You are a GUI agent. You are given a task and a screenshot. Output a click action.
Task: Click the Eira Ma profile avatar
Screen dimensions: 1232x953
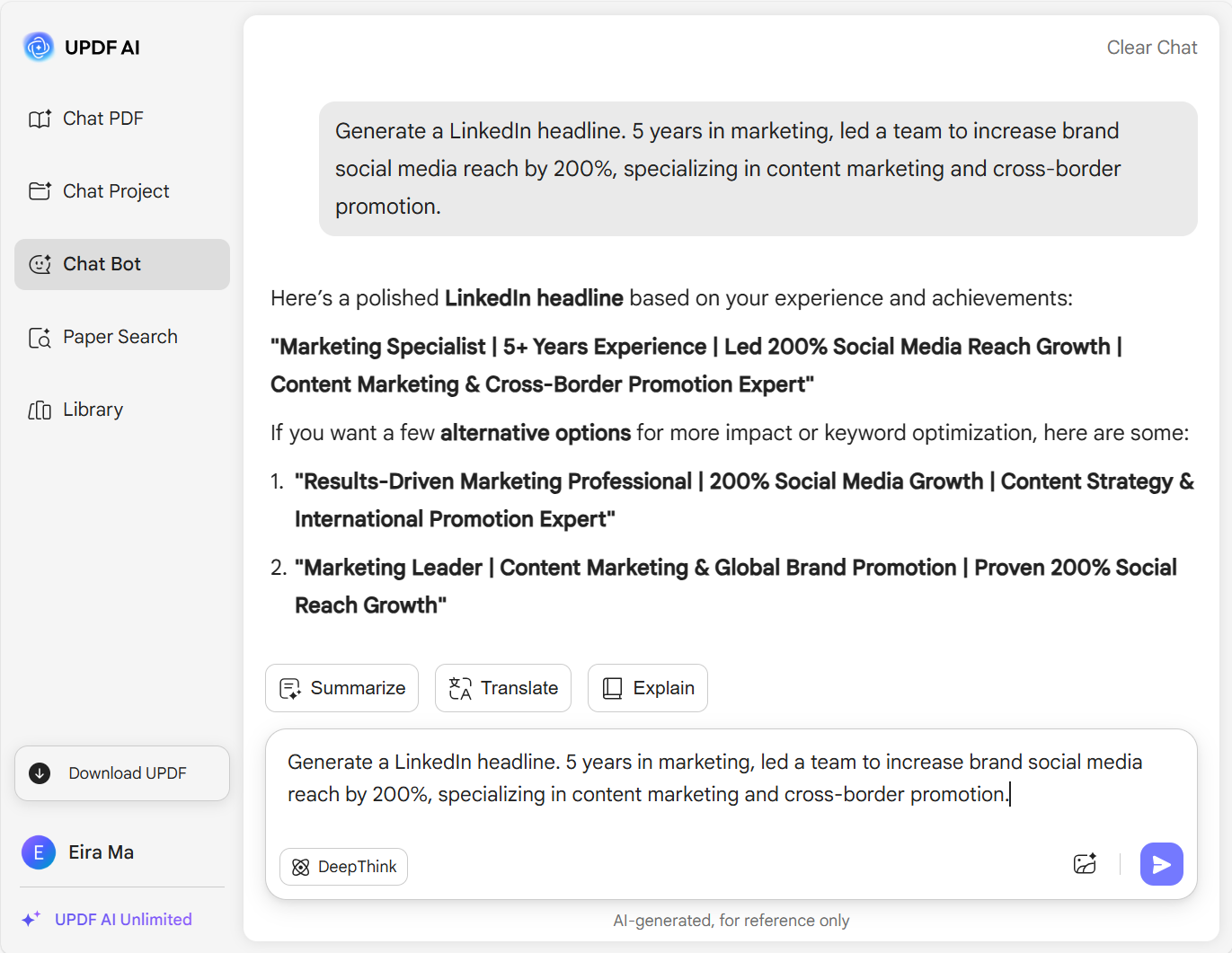click(39, 852)
